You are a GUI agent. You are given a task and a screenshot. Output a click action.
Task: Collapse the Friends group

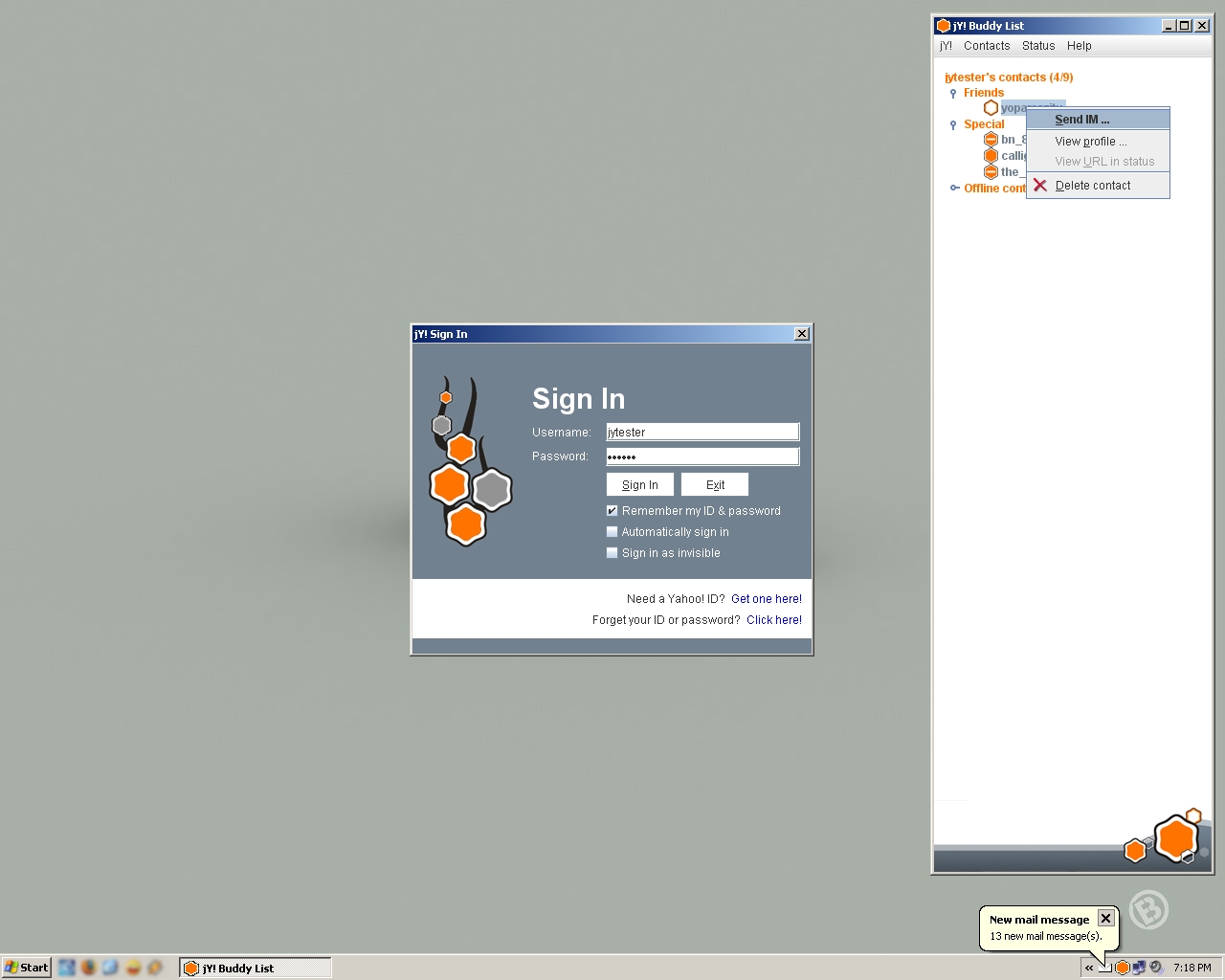[953, 94]
